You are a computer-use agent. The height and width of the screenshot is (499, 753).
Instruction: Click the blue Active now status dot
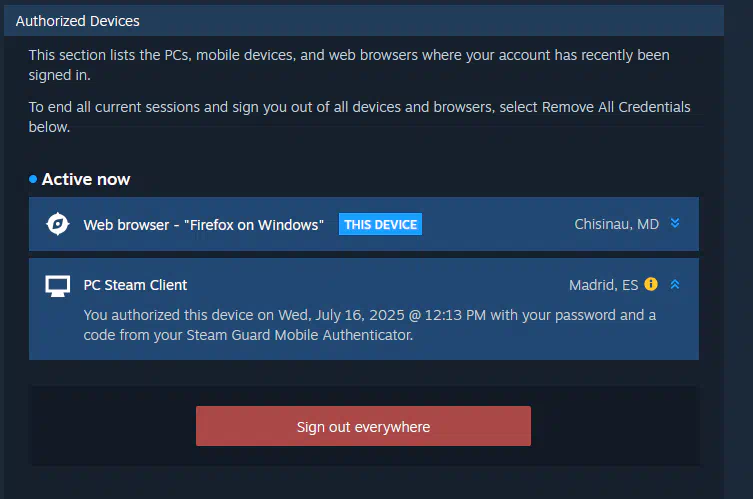(33, 179)
